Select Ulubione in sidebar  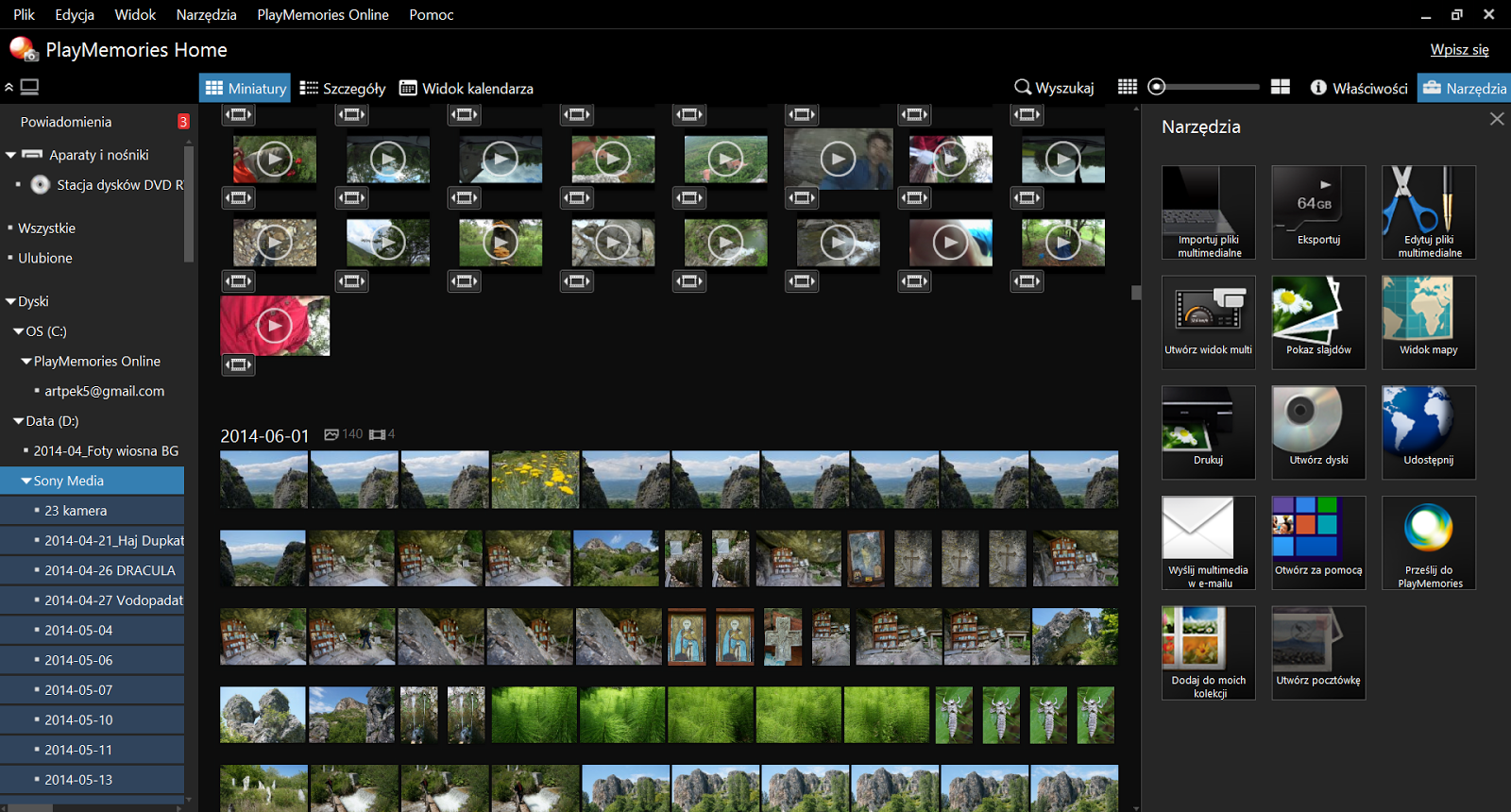click(44, 258)
